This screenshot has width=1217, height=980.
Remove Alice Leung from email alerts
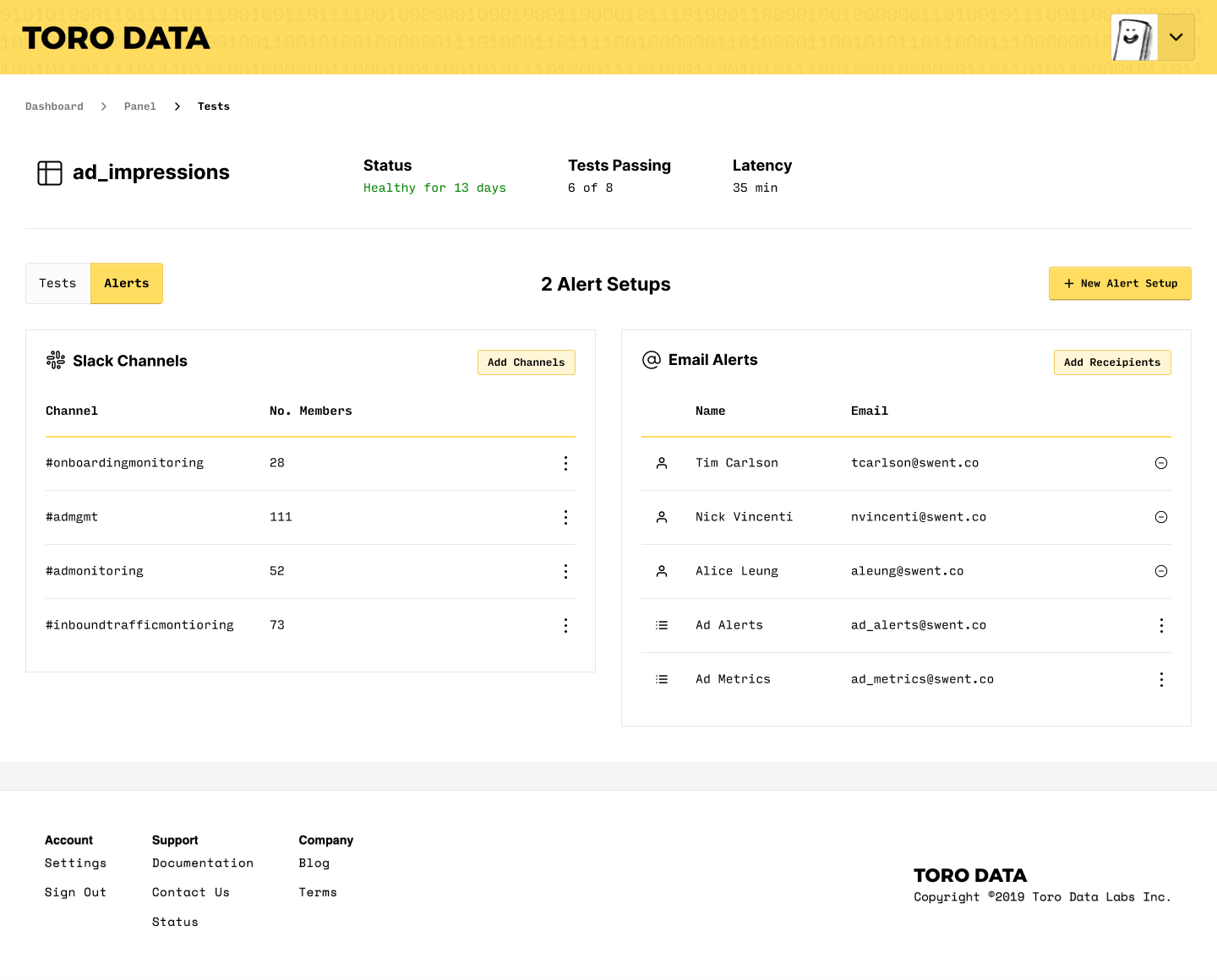[x=1161, y=571]
